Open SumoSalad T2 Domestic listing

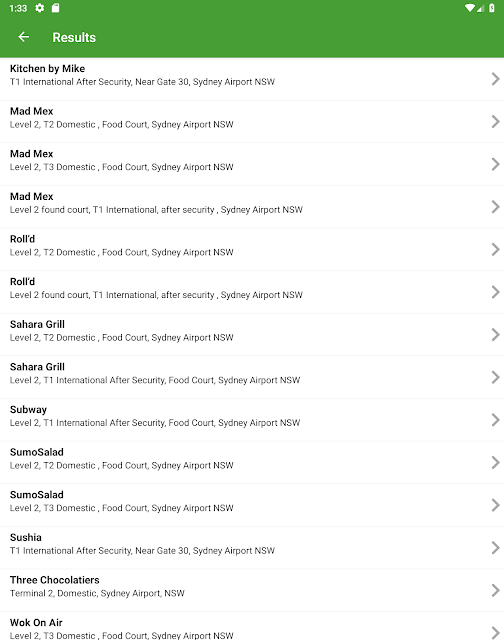[252, 462]
